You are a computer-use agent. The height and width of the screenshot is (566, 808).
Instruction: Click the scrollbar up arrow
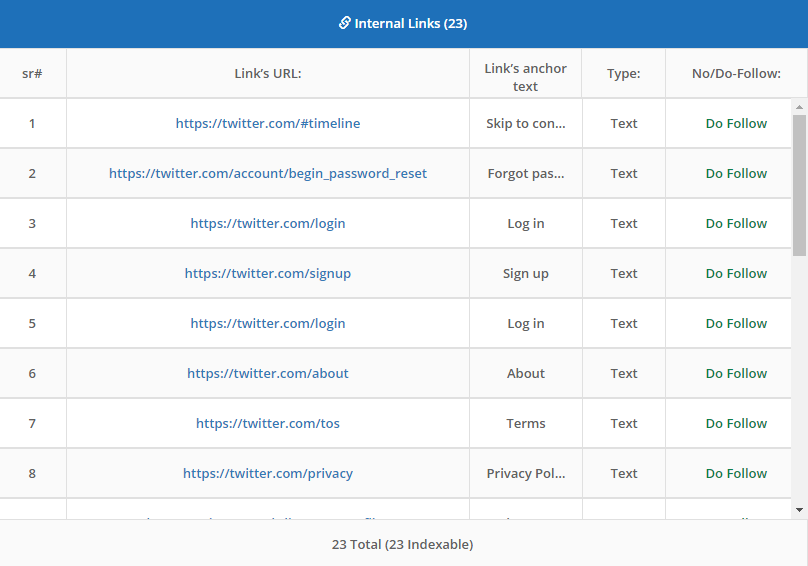click(799, 107)
